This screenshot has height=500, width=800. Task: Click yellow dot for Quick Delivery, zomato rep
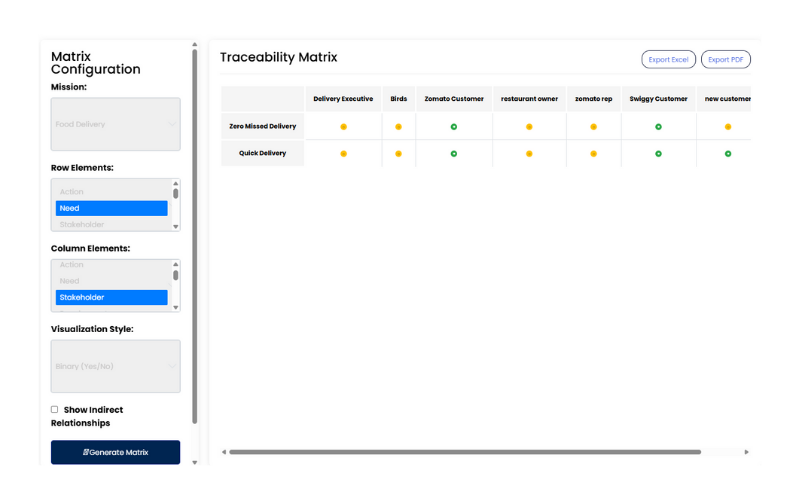[x=593, y=154]
